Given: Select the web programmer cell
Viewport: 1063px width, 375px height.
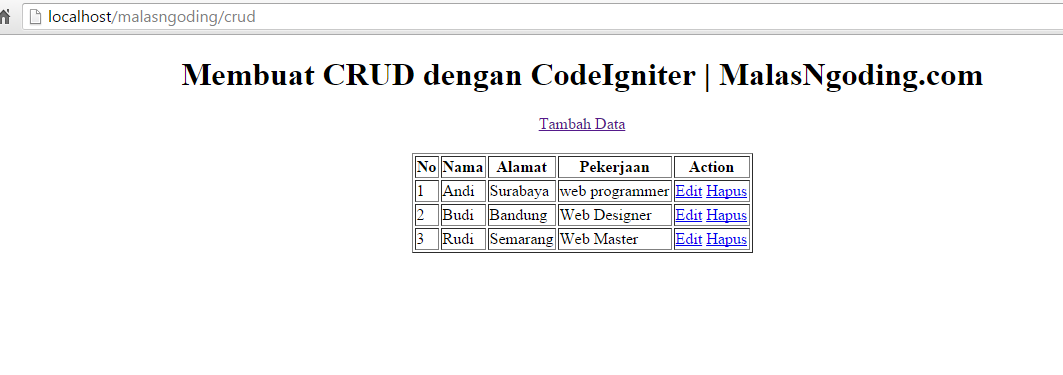Looking at the screenshot, I should tap(614, 191).
